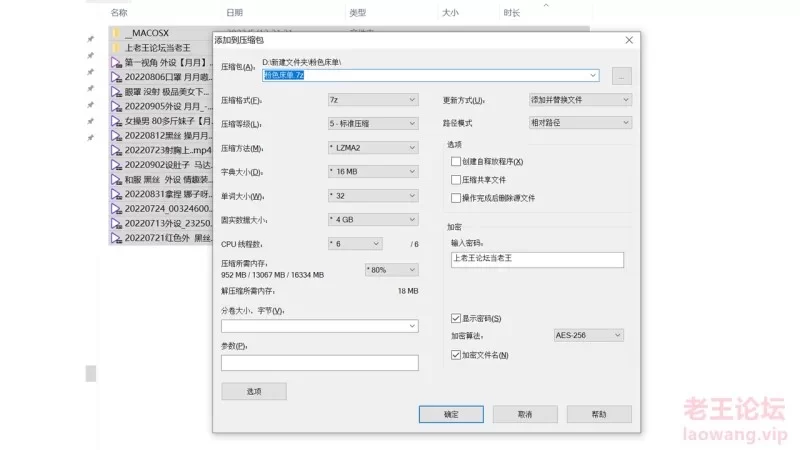Close the 添加到压缩包 dialog with X
The image size is (800, 450).
[x=628, y=40]
